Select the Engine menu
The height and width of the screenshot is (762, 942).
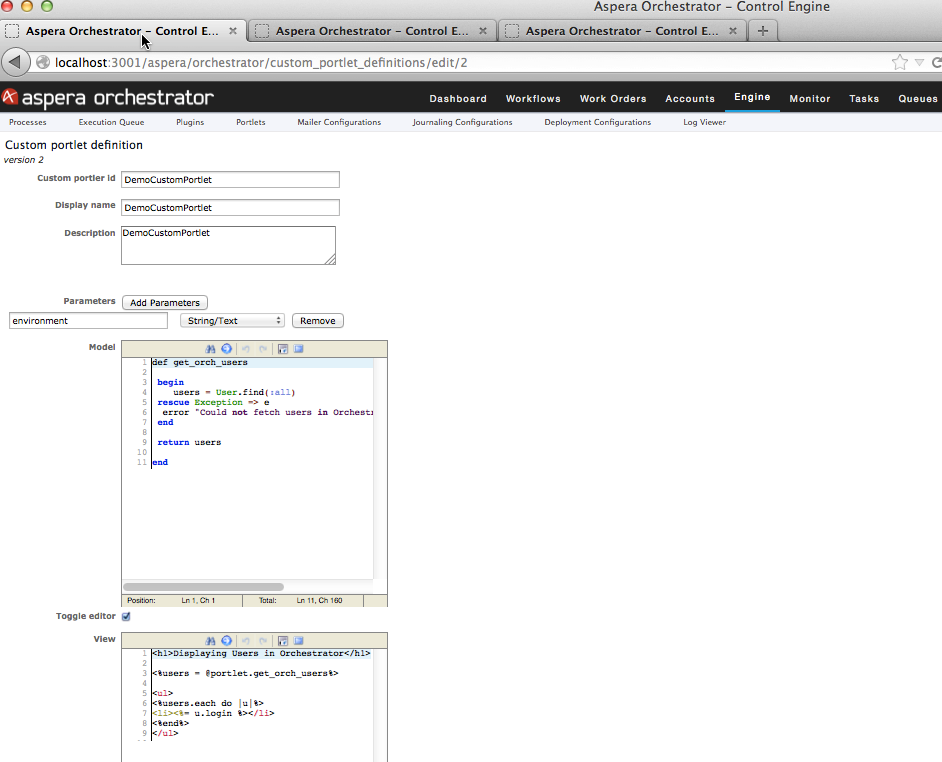tap(752, 97)
